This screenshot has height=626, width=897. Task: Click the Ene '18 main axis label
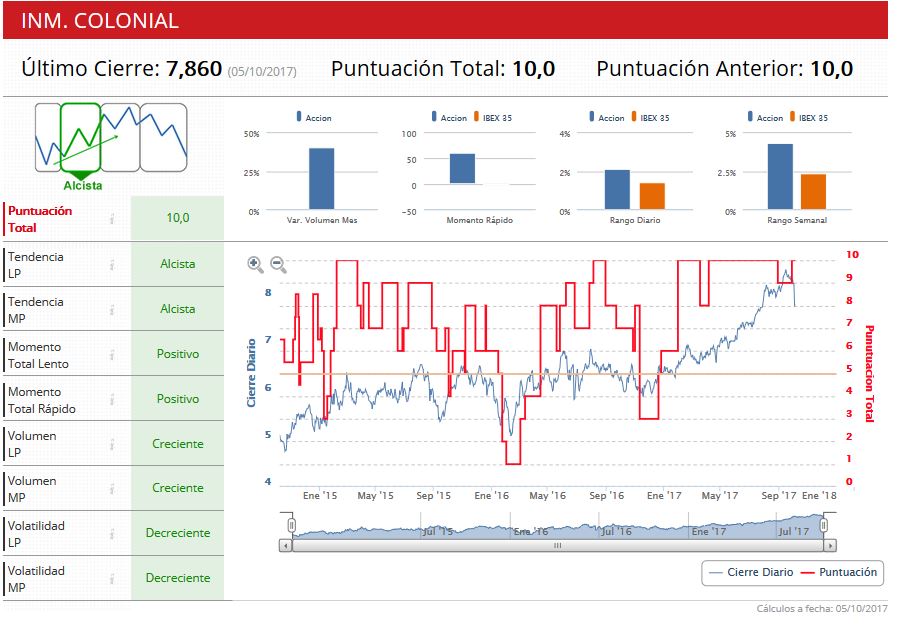819,496
